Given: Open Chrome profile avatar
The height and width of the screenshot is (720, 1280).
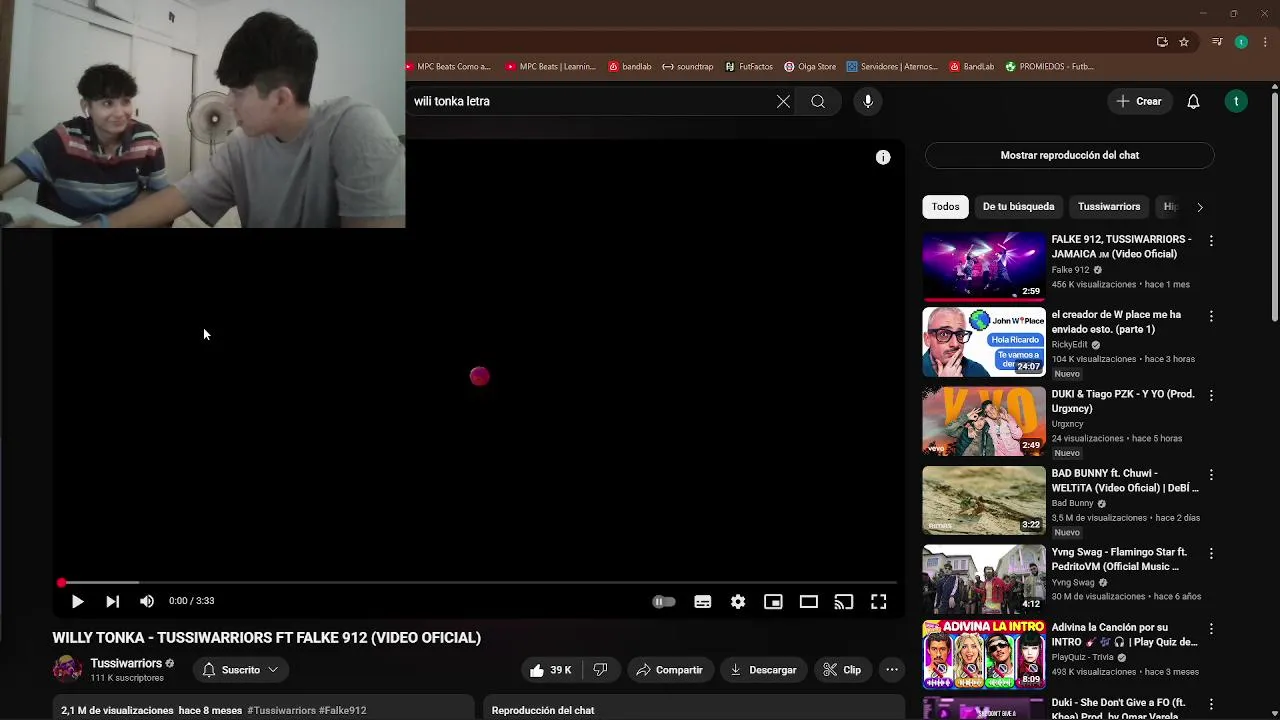Looking at the screenshot, I should [1241, 42].
